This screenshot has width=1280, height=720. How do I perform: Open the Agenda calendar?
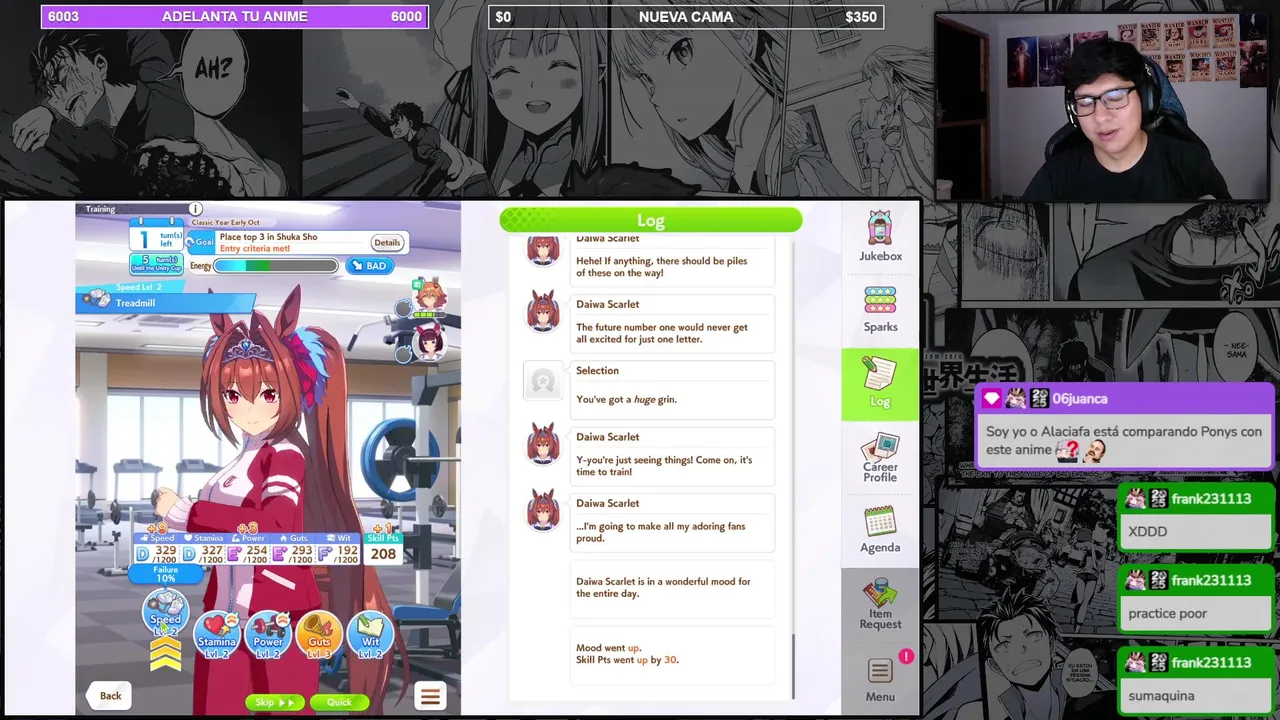[880, 529]
